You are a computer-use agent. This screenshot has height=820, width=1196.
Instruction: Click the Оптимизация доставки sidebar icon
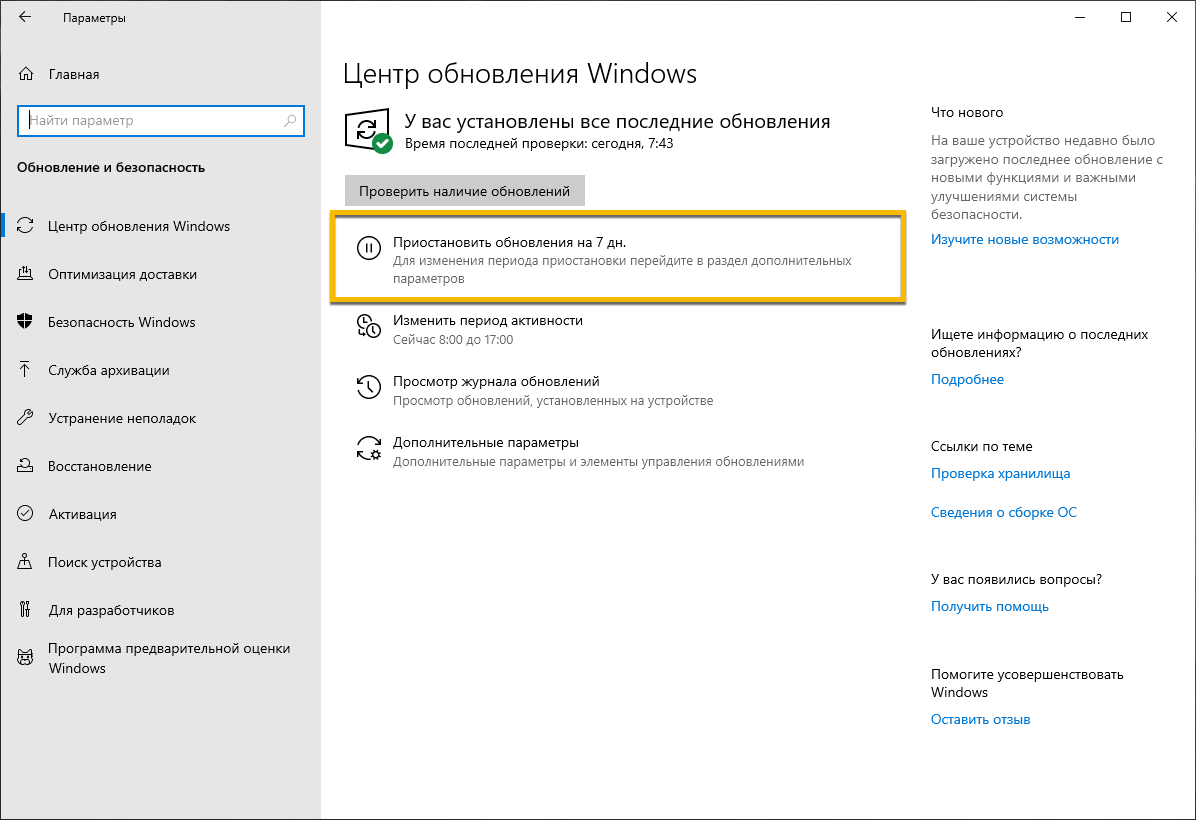[26, 274]
